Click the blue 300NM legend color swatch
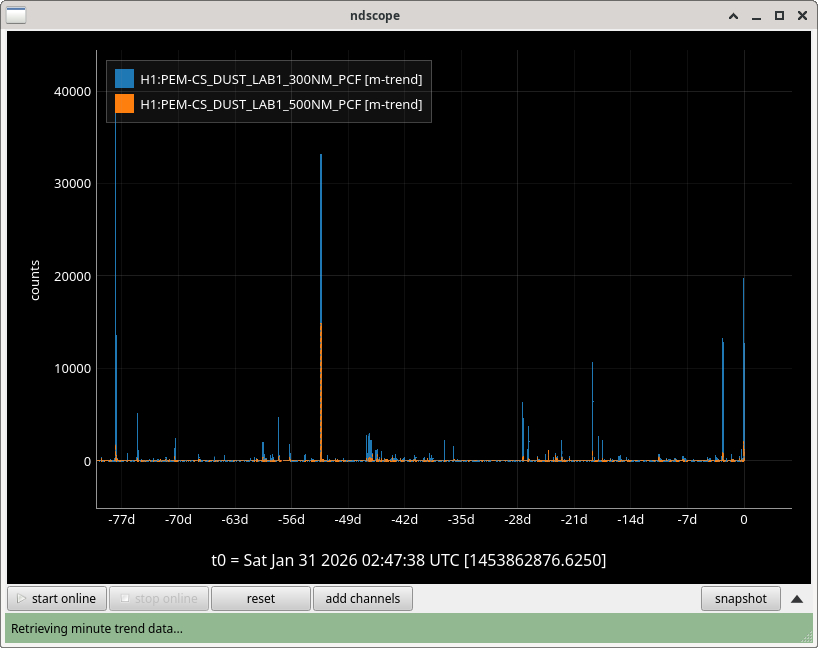This screenshot has height=648, width=818. pyautogui.click(x=125, y=79)
